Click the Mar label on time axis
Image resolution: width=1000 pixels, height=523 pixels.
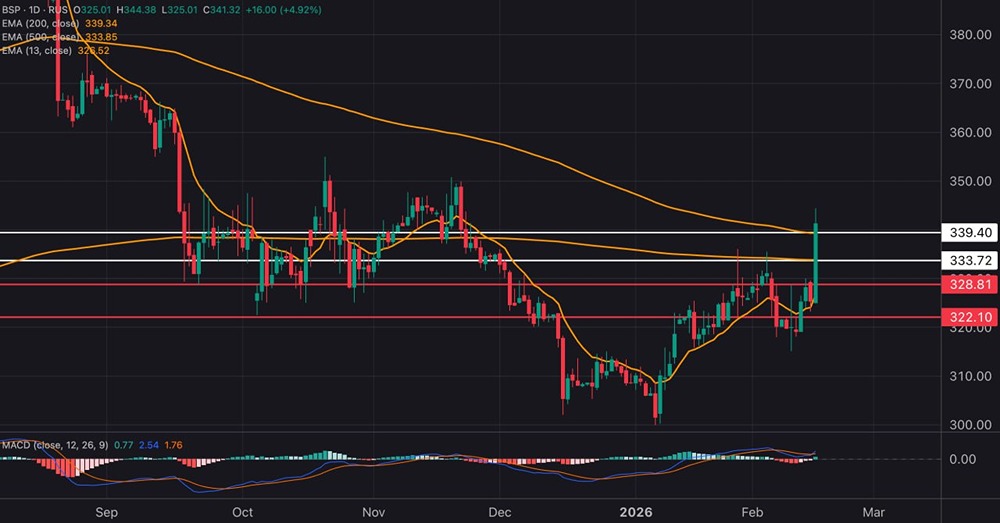tap(873, 513)
